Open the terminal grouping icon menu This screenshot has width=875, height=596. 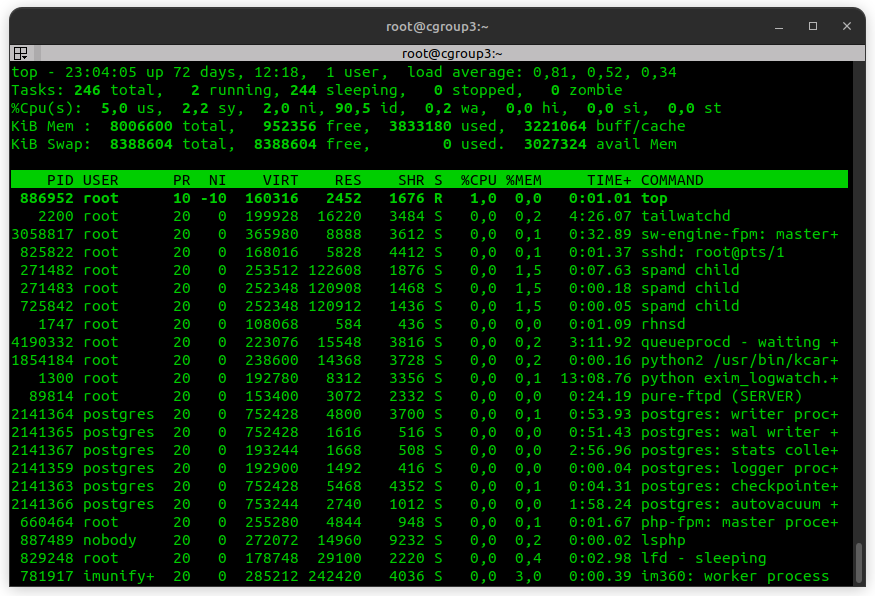20,53
